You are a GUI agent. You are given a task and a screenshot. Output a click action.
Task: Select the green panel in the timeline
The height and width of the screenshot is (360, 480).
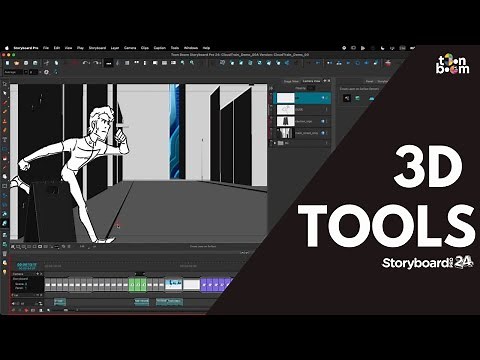pos(137,285)
